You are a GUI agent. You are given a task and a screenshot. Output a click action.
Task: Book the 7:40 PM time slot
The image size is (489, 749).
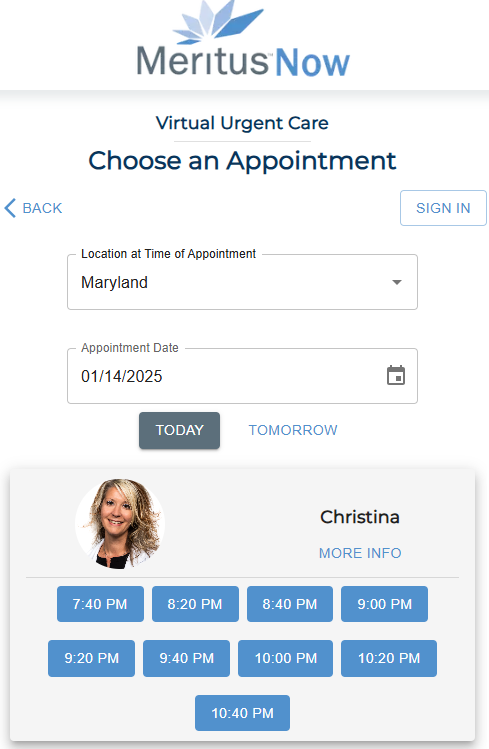(x=100, y=604)
